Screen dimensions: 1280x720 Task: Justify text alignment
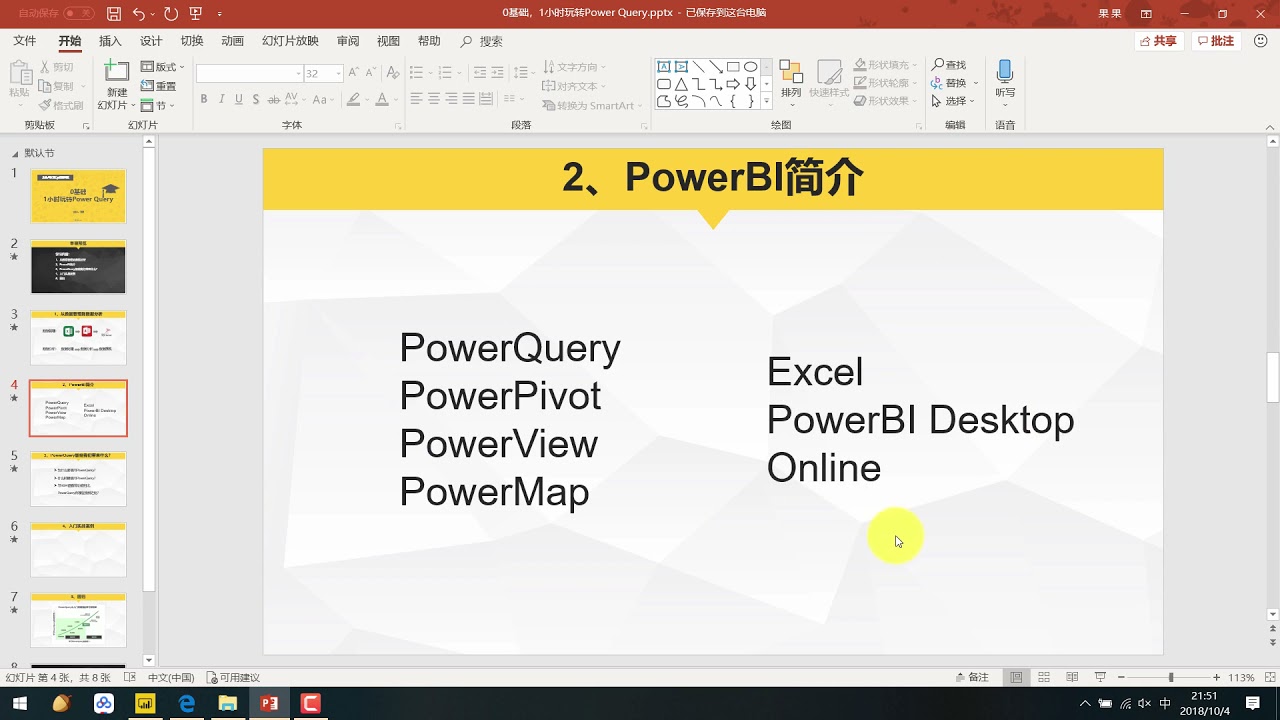point(468,99)
